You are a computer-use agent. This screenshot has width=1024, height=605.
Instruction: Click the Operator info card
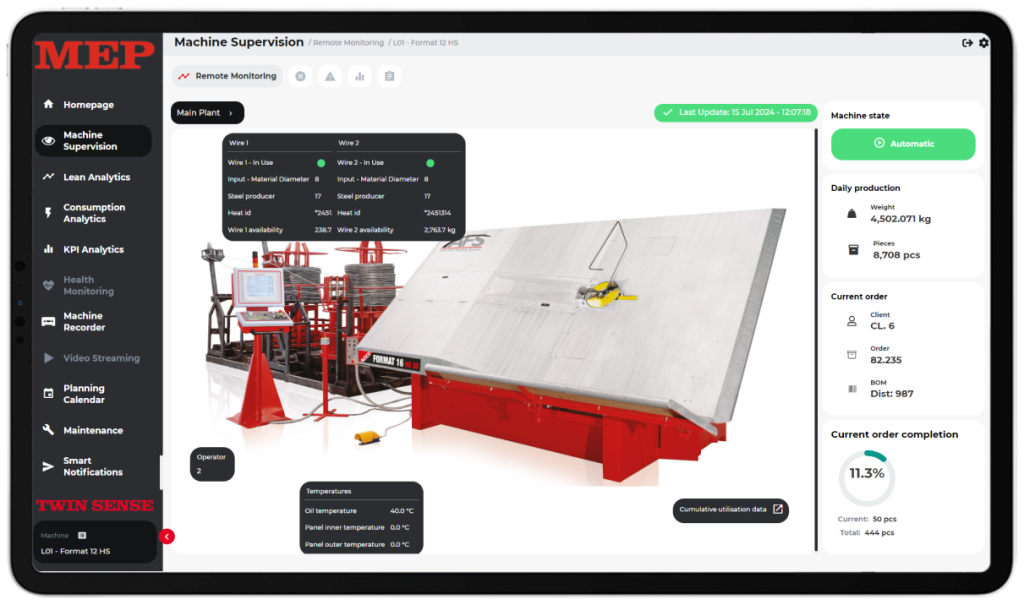[x=212, y=464]
